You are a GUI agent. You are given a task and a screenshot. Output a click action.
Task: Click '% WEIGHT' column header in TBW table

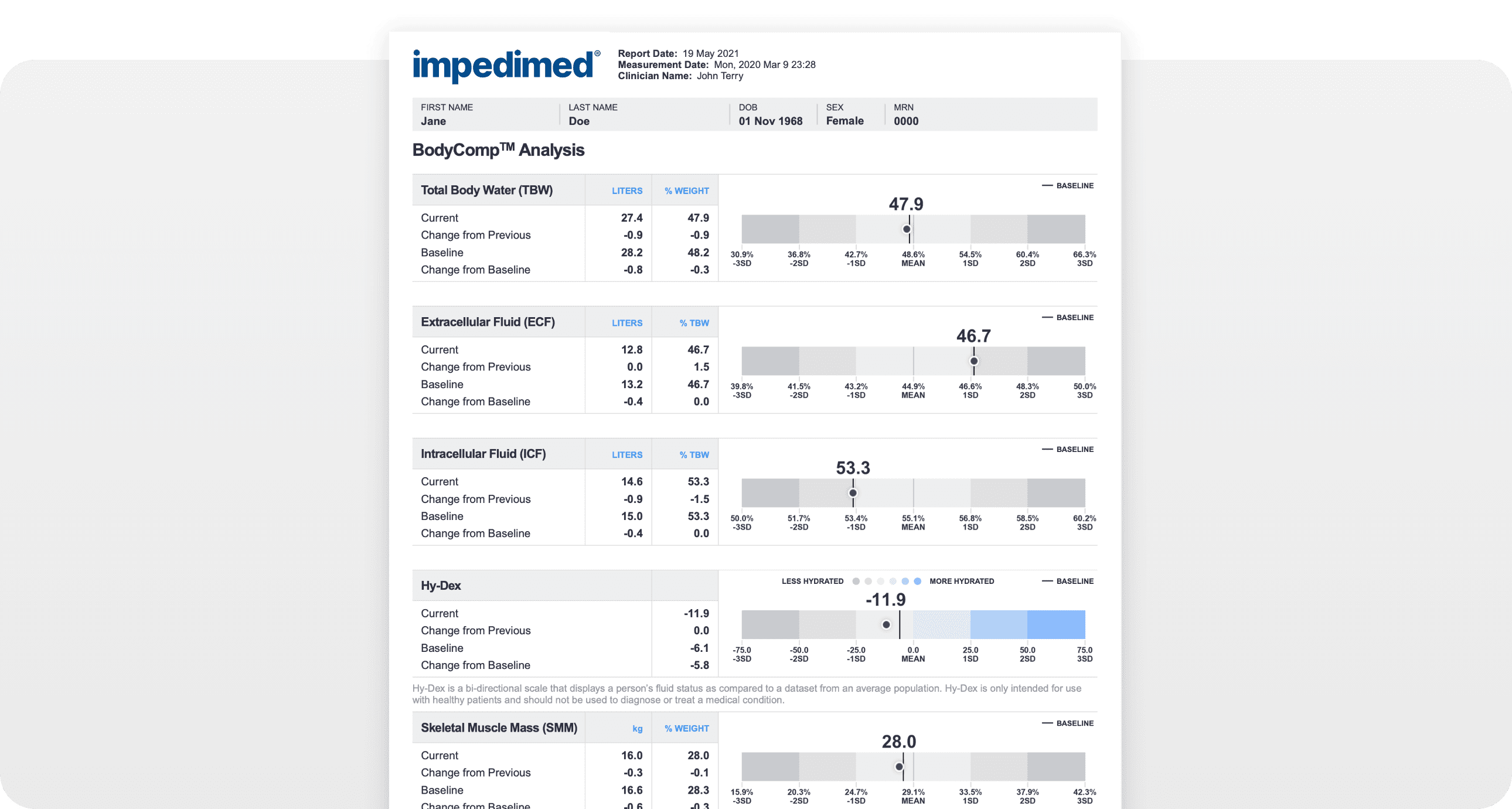686,191
